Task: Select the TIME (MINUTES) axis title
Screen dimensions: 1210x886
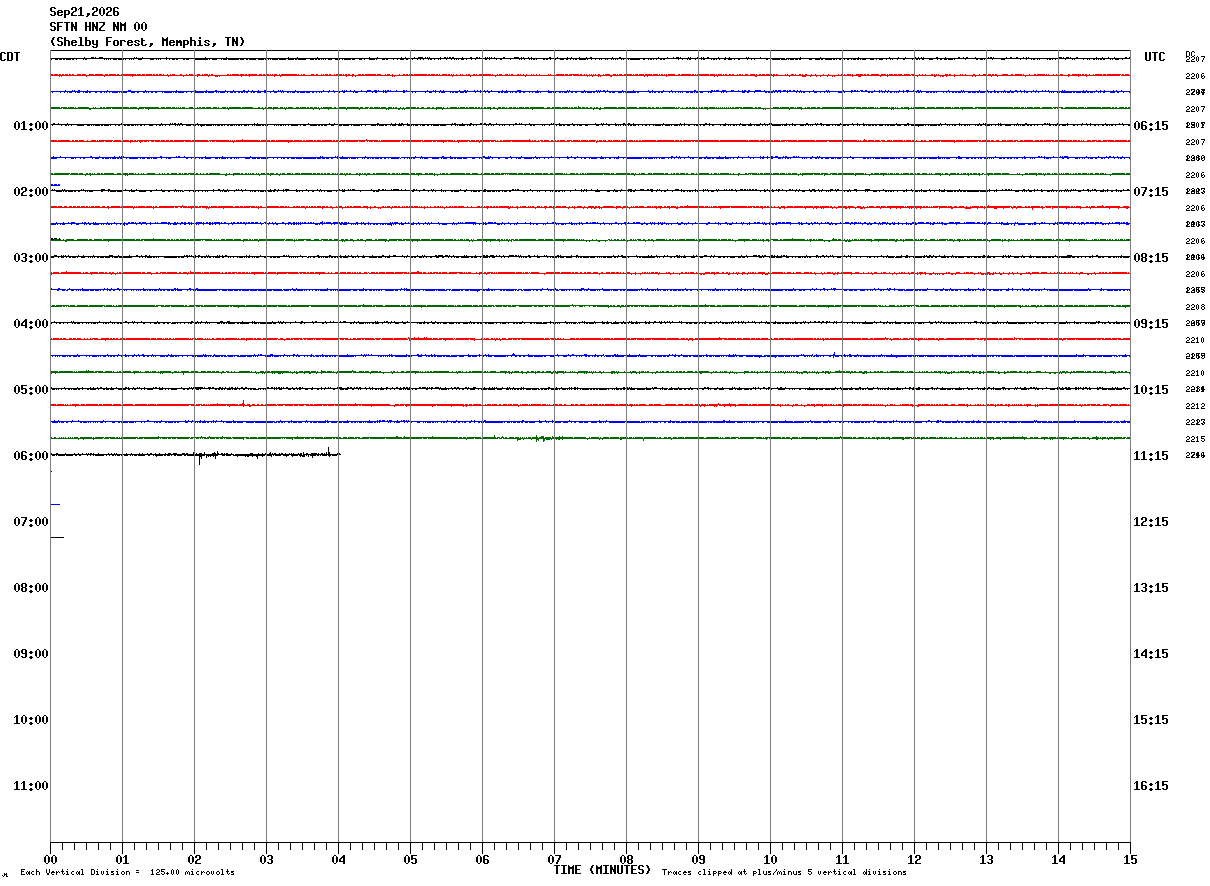Action: (x=602, y=870)
